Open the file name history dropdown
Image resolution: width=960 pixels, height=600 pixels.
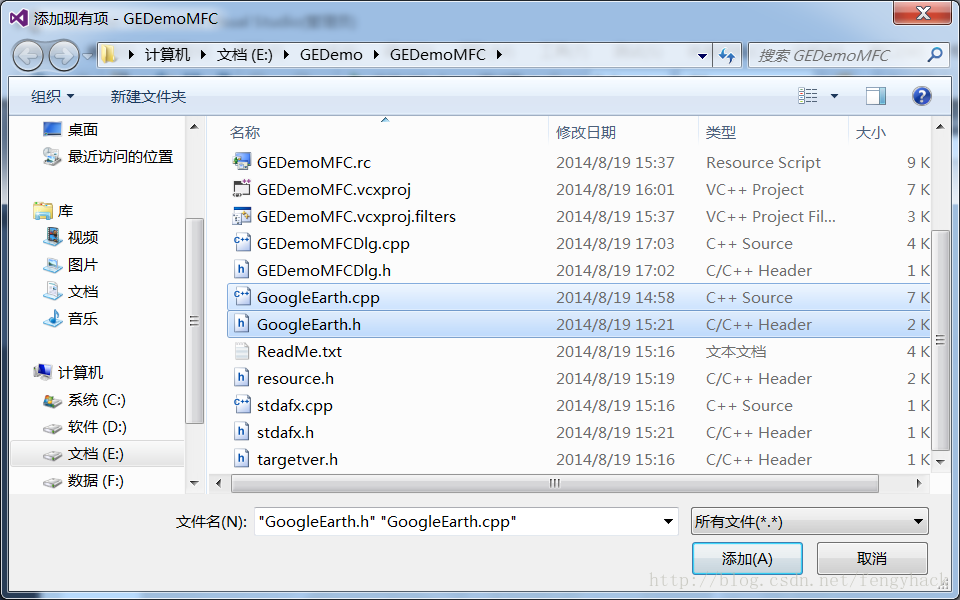click(668, 522)
